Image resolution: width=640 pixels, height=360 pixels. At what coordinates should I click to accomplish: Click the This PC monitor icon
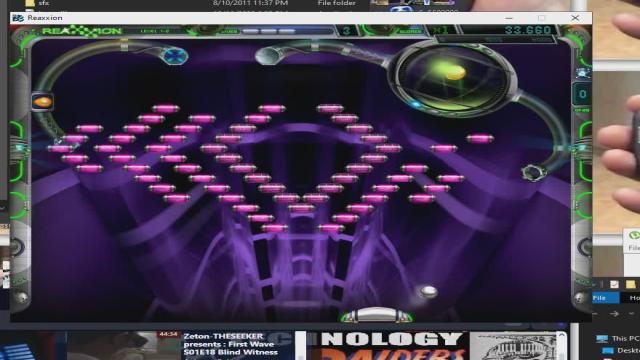602,338
